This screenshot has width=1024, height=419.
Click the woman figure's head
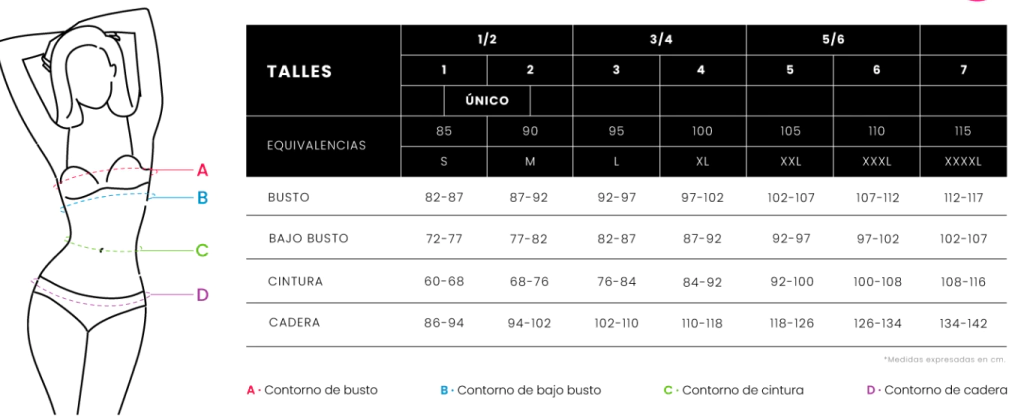93,75
